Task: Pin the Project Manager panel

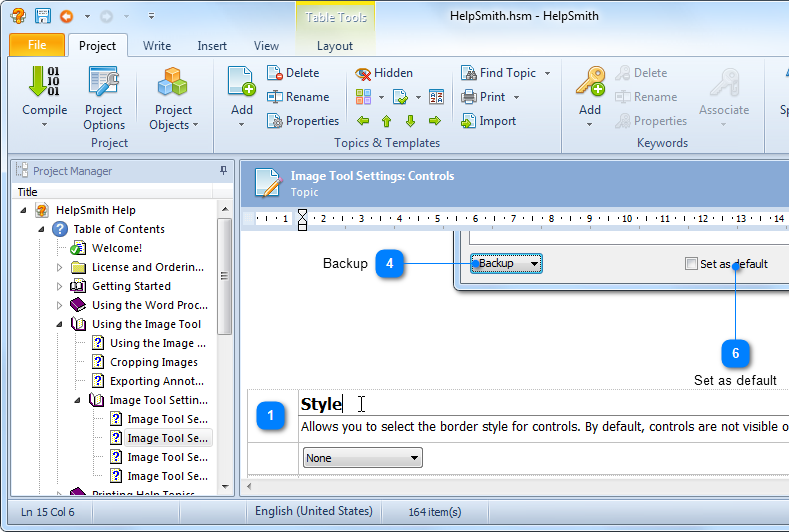Action: [223, 171]
